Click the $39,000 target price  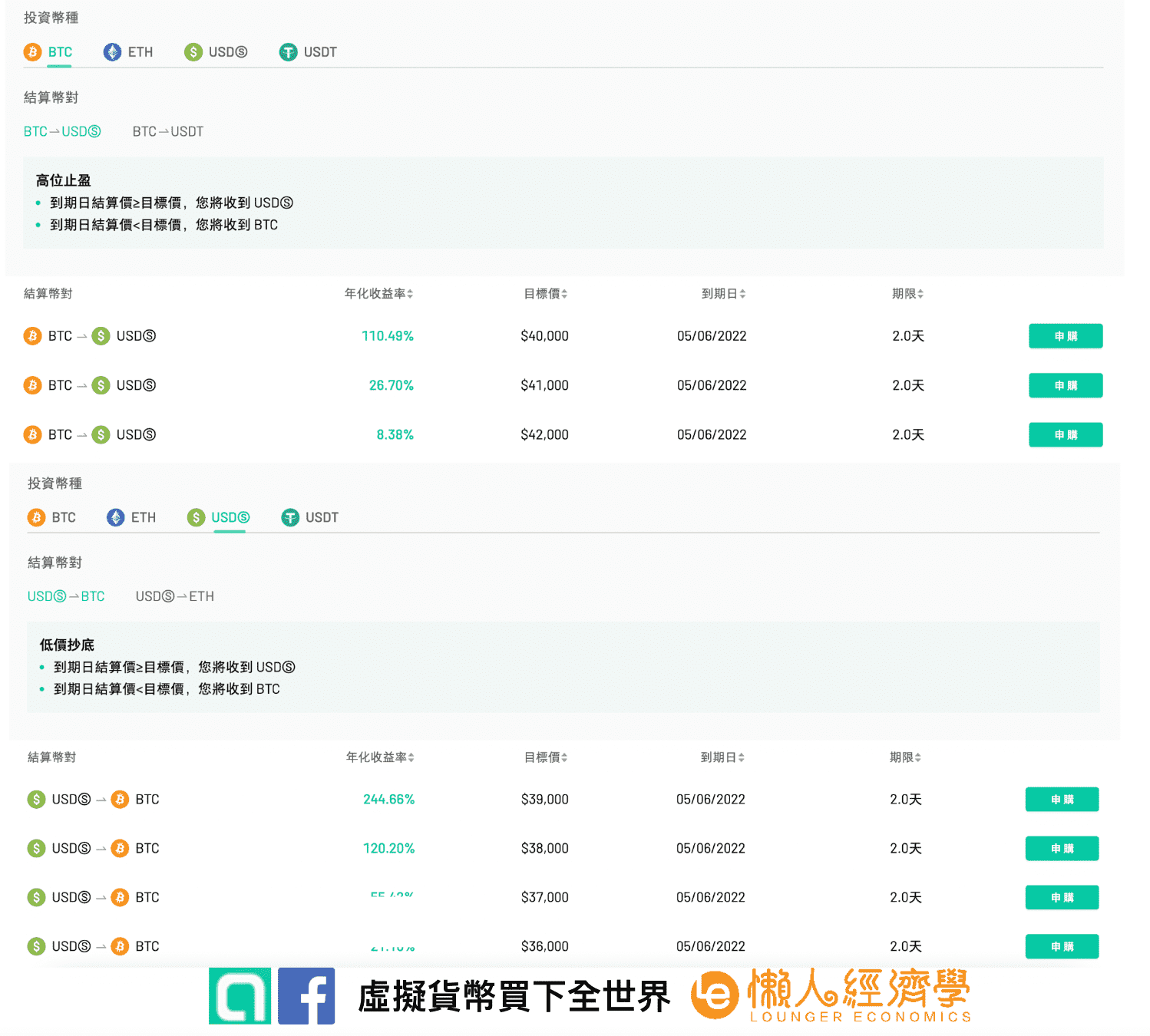tap(545, 800)
